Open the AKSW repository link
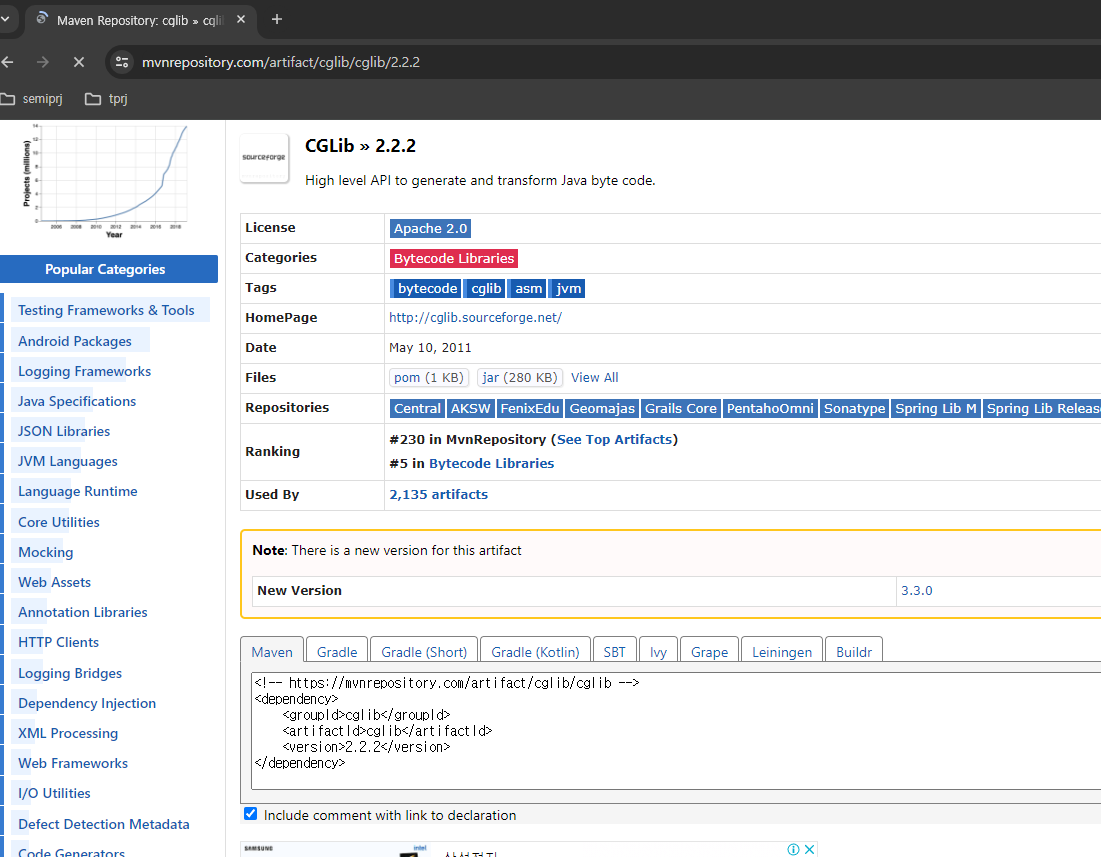Image resolution: width=1101 pixels, height=857 pixels. coord(470,408)
